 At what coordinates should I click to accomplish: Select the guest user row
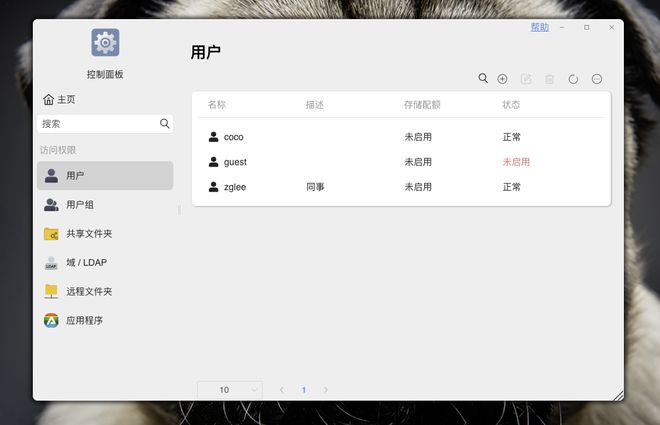(x=401, y=162)
